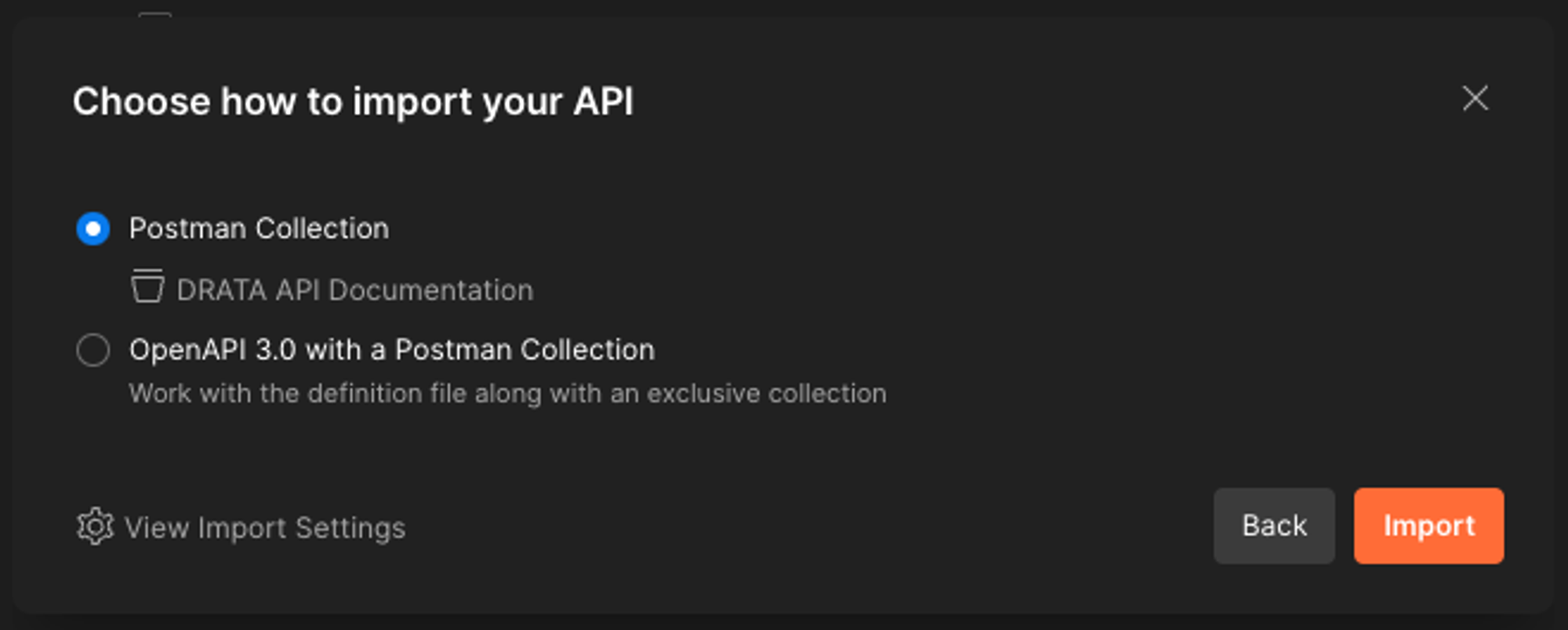Click the dialog title Choose how to import
Screen dimensions: 1568x630
click(354, 100)
